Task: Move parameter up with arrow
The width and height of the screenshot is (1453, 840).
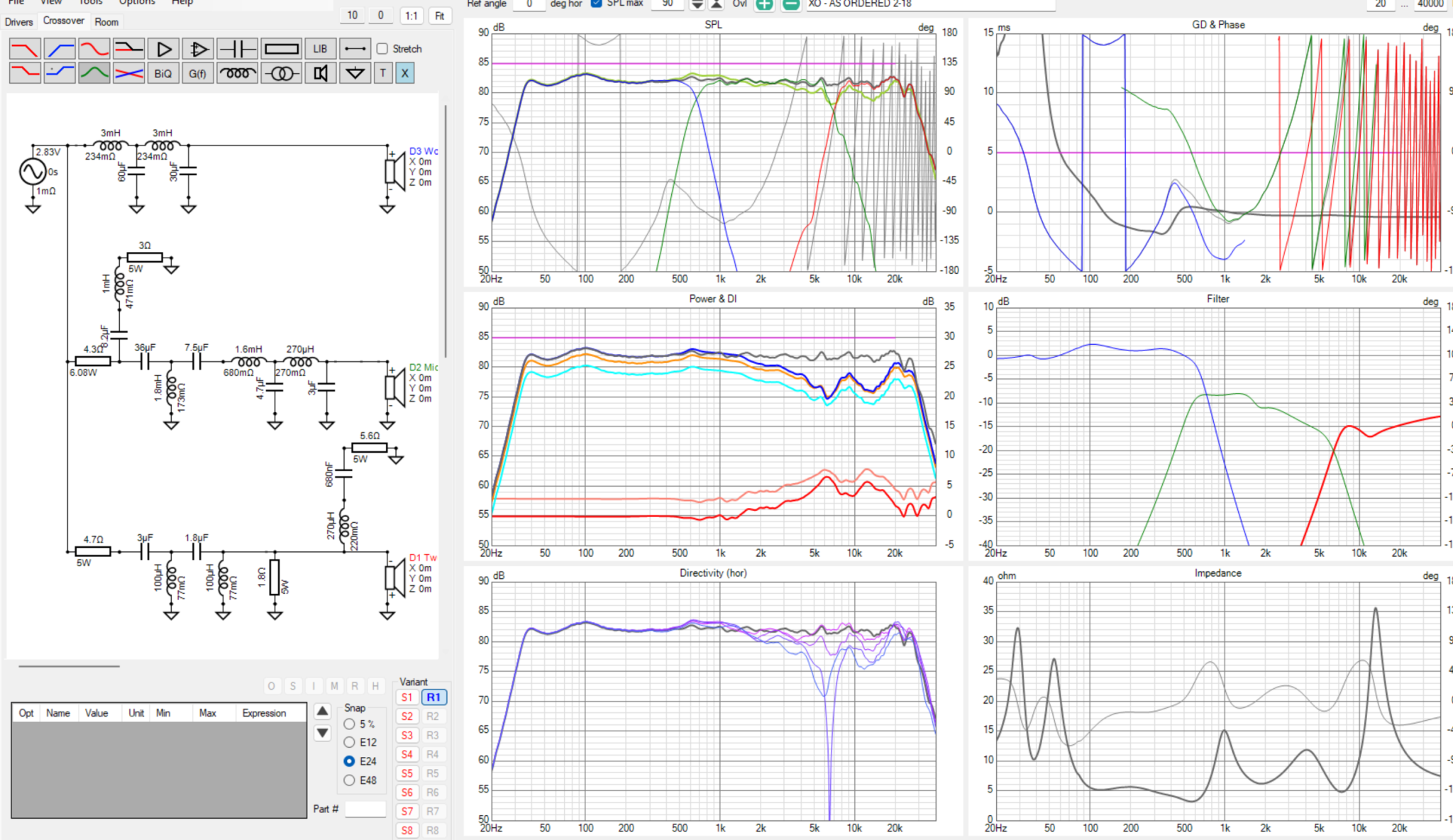Action: tap(322, 711)
